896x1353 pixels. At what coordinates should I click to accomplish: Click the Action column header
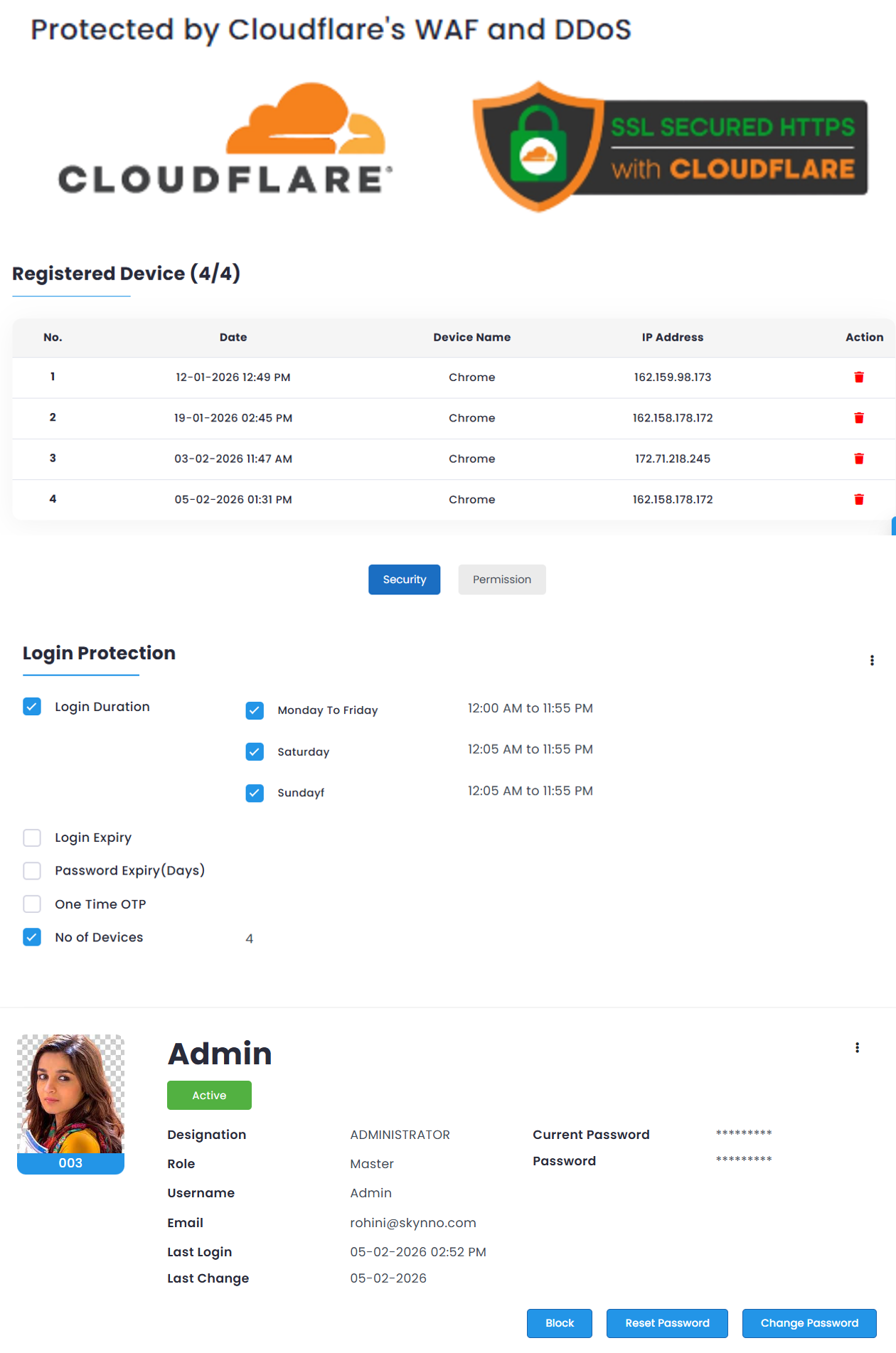(864, 337)
